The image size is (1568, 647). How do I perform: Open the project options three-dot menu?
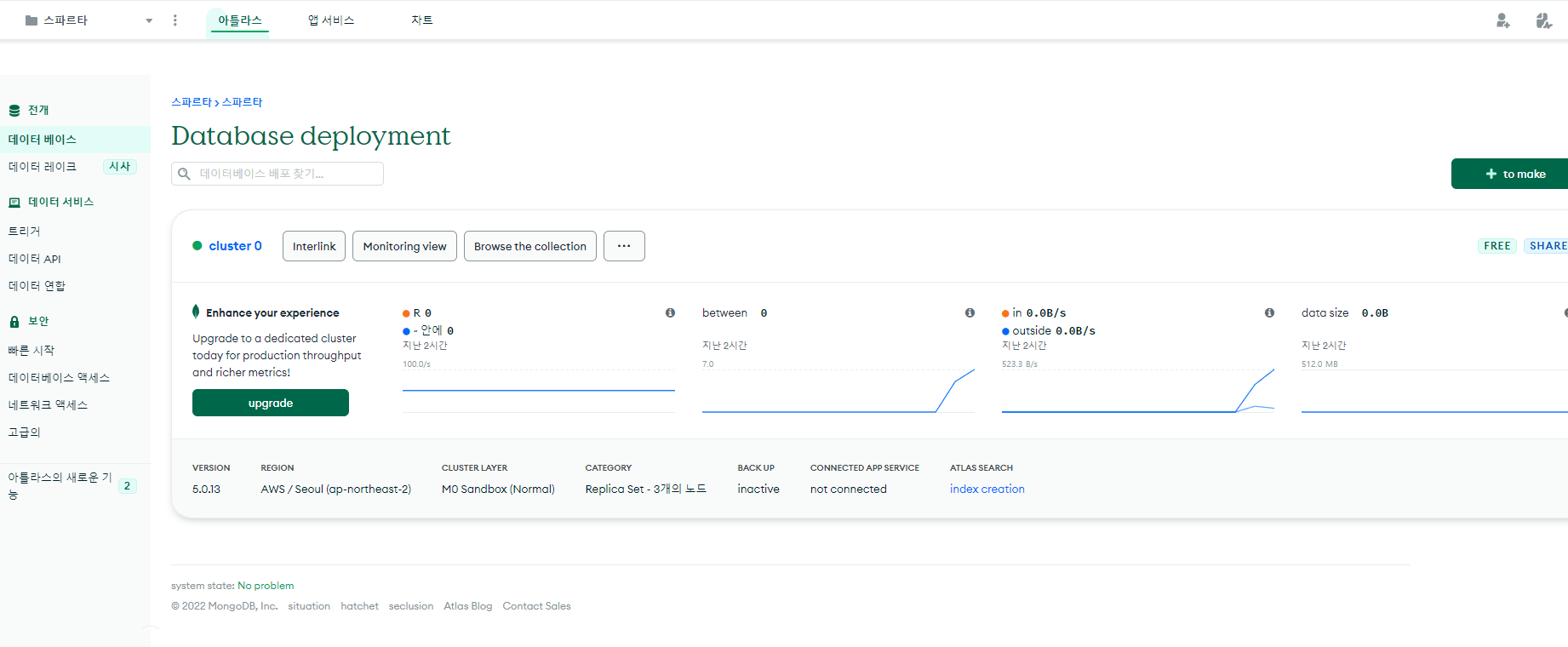pos(175,20)
